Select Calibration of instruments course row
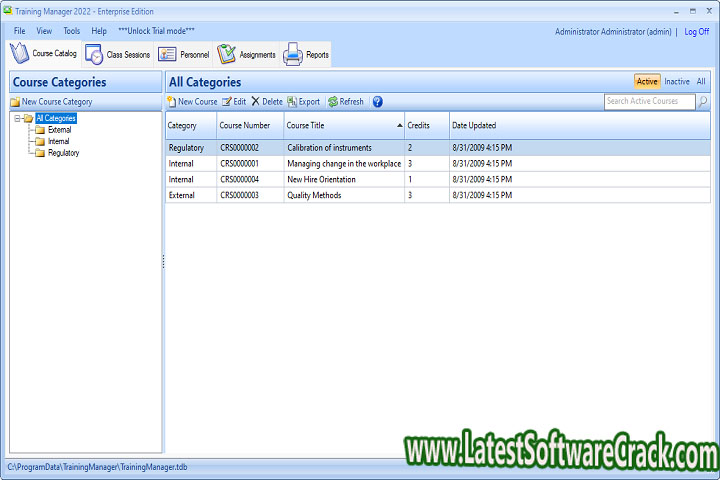720x480 pixels. click(438, 148)
